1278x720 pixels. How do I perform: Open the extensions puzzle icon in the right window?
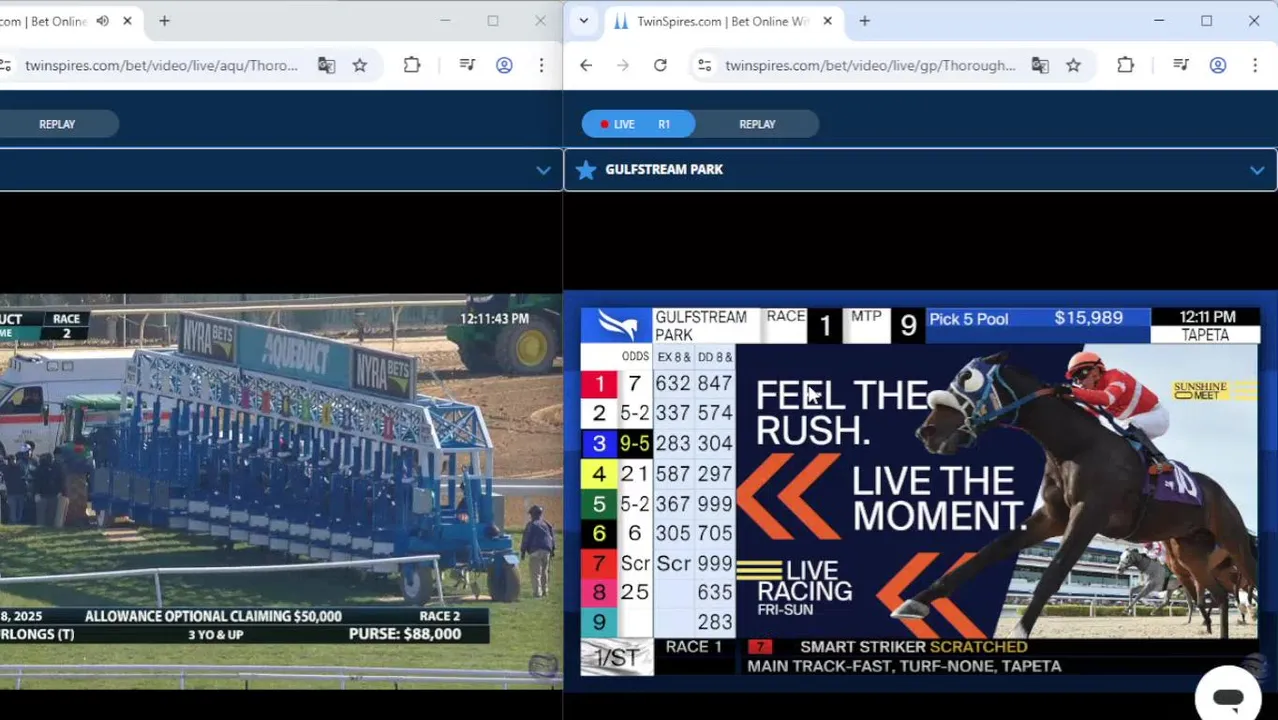click(1125, 65)
